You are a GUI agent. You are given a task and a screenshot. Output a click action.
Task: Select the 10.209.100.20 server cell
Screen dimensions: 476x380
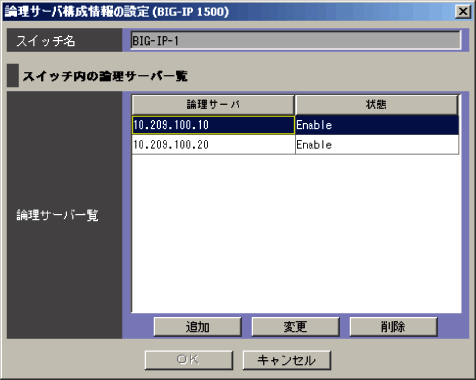pyautogui.click(x=213, y=145)
